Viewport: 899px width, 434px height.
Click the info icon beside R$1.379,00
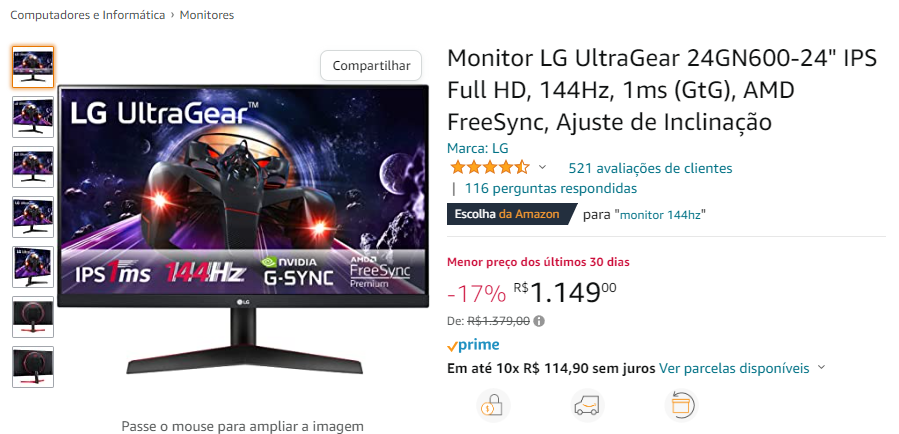[539, 321]
